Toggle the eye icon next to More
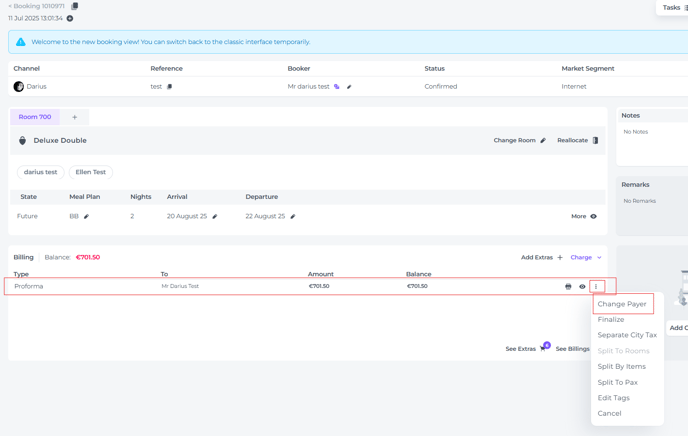 pos(593,216)
